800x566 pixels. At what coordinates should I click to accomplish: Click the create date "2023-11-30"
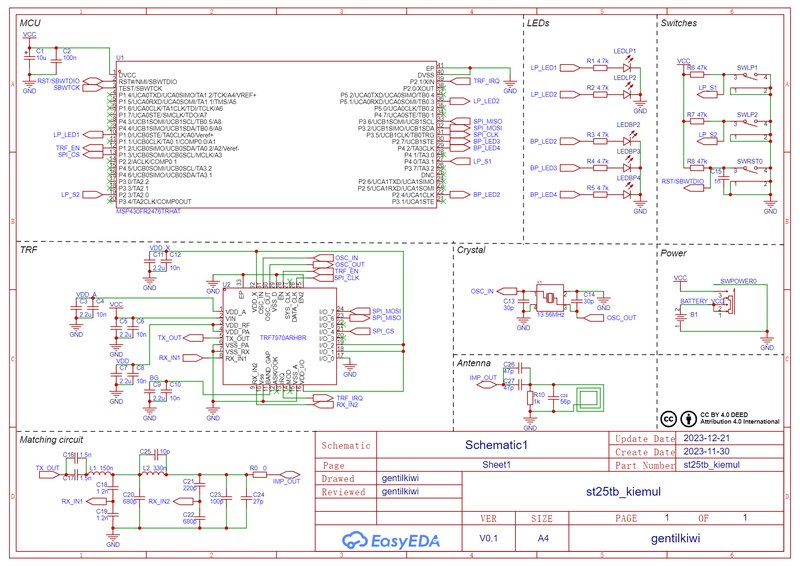tap(706, 451)
